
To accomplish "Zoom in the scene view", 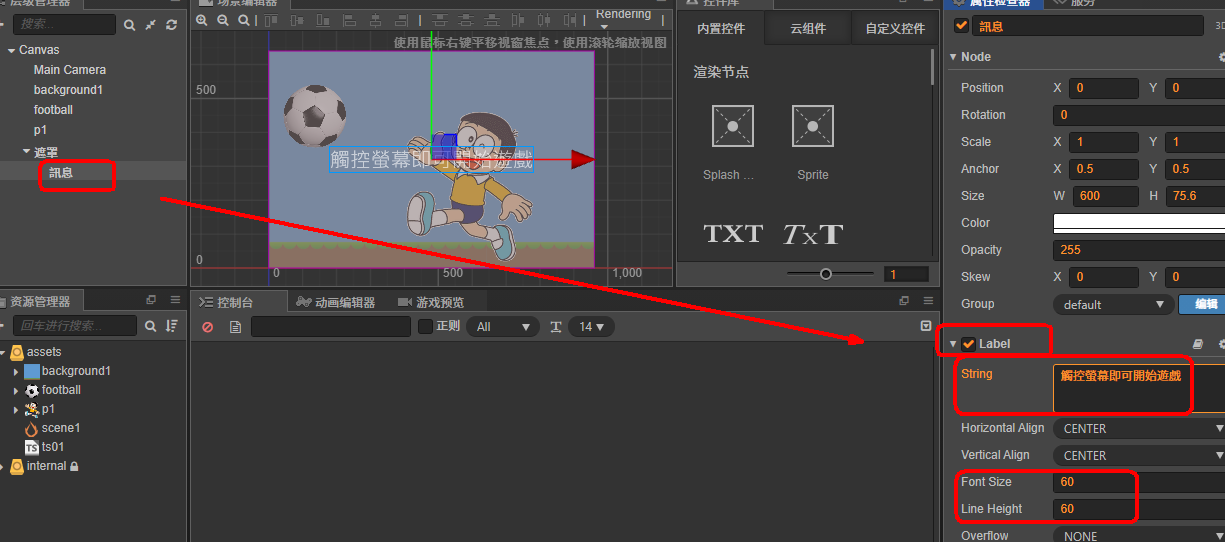I will tap(202, 20).
